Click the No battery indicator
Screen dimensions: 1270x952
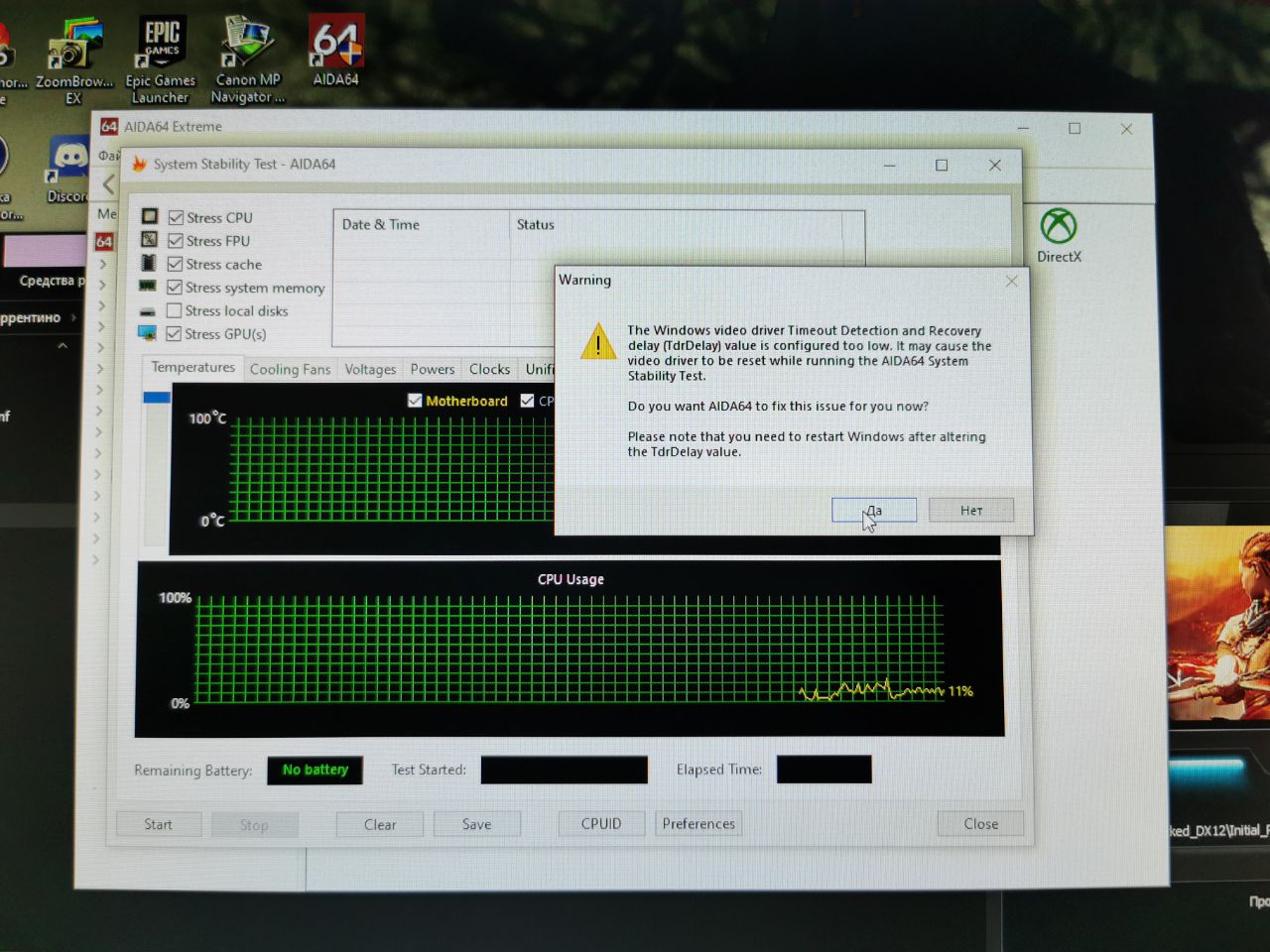pos(315,770)
